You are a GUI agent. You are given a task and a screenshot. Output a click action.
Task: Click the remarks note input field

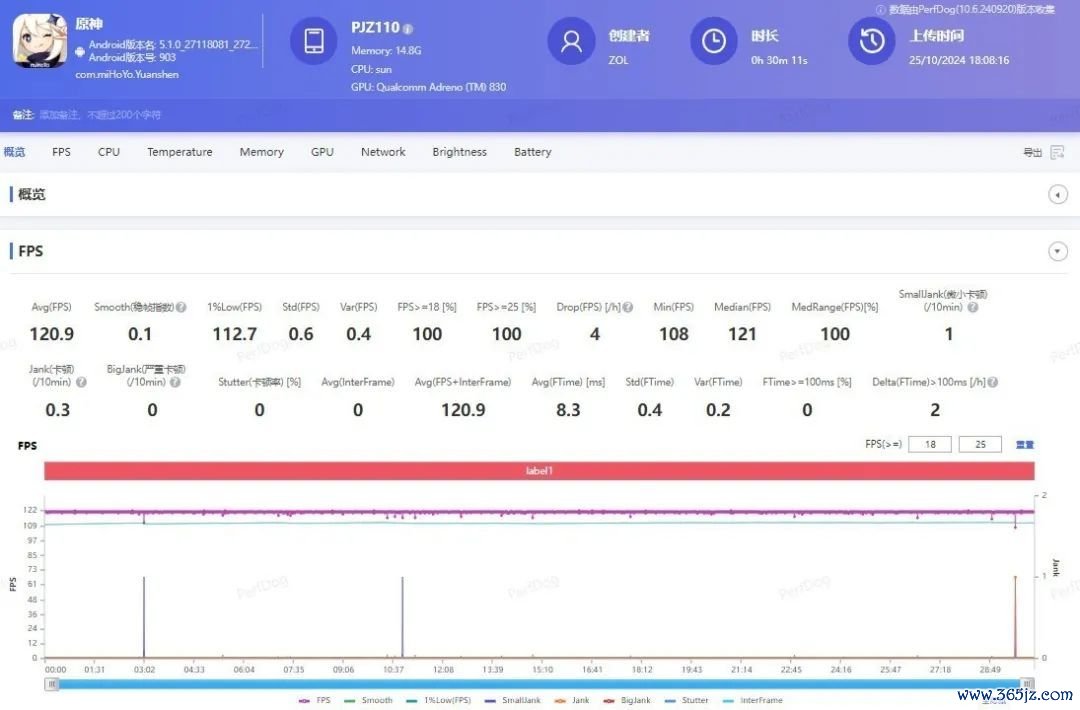point(100,115)
